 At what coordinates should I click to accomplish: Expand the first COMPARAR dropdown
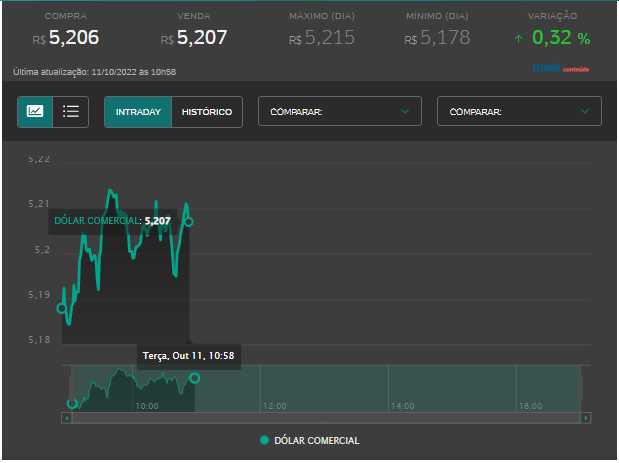pos(340,112)
